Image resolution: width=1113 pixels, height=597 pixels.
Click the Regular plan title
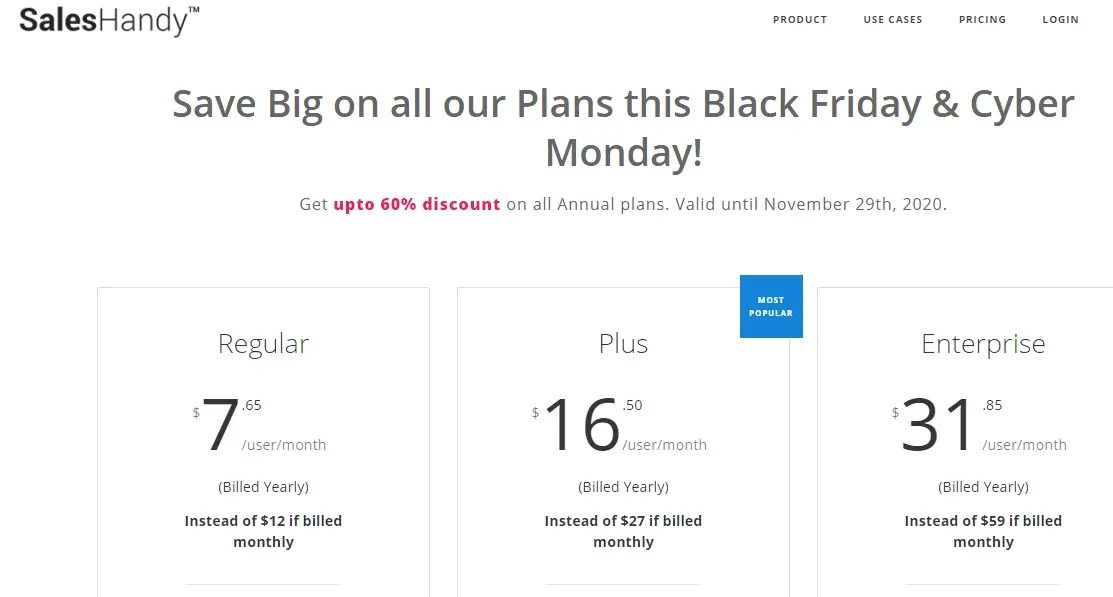tap(263, 343)
